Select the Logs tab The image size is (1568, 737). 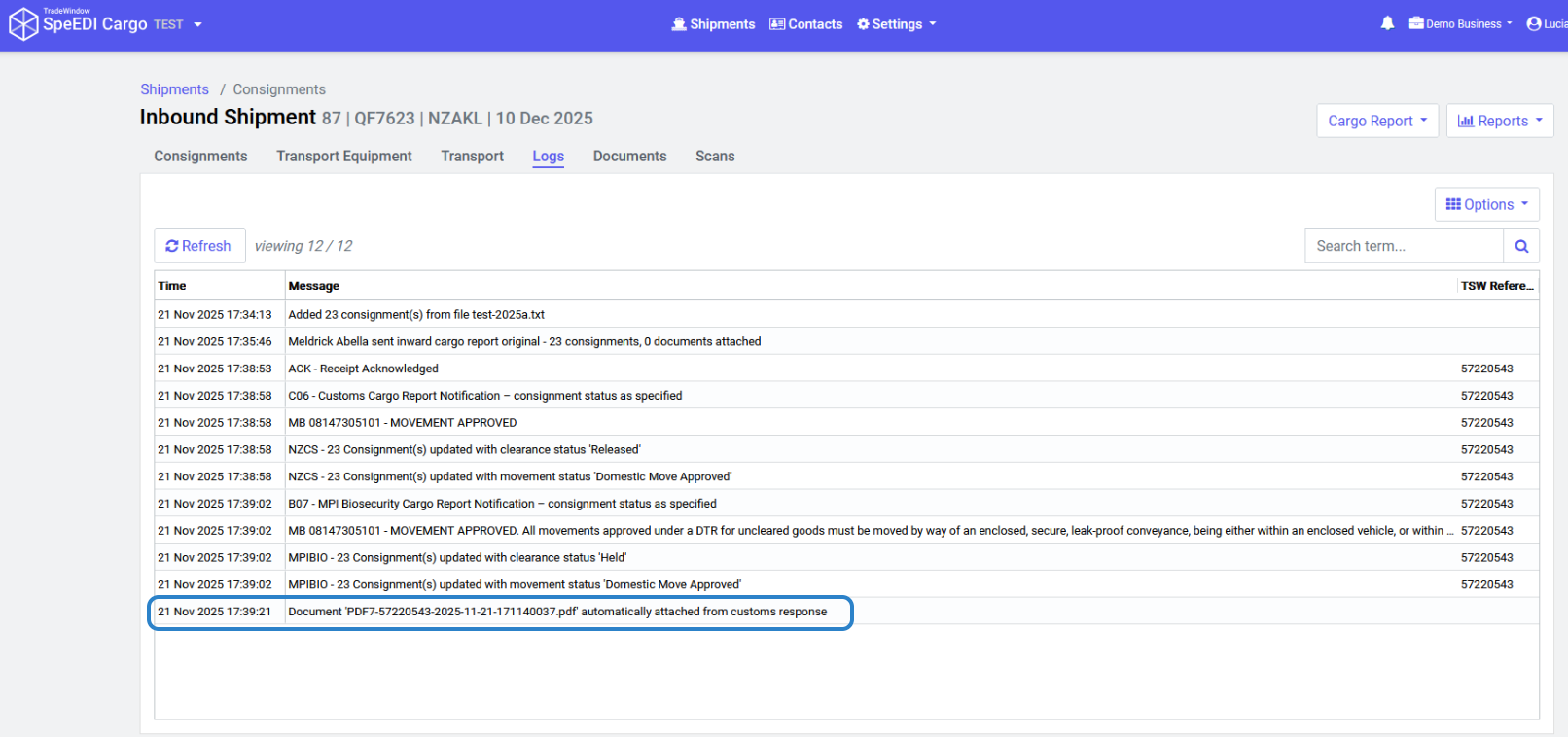click(549, 156)
